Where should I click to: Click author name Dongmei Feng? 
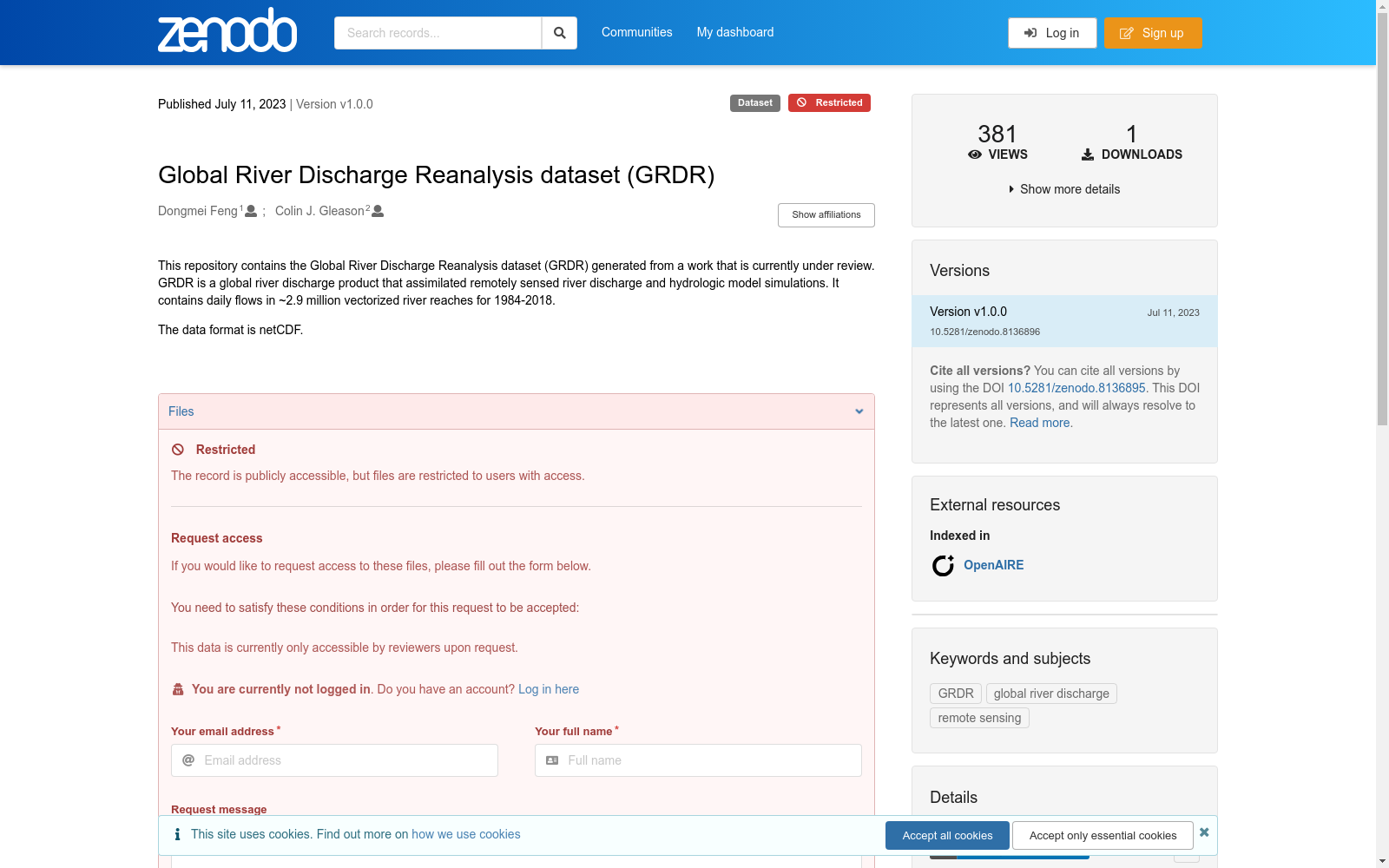[198, 211]
